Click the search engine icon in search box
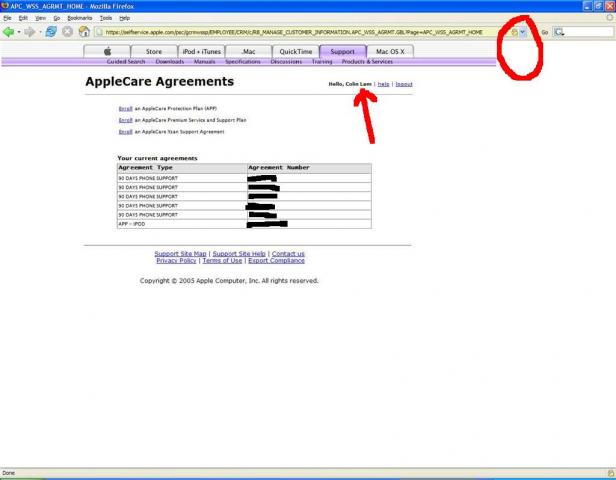 [559, 32]
